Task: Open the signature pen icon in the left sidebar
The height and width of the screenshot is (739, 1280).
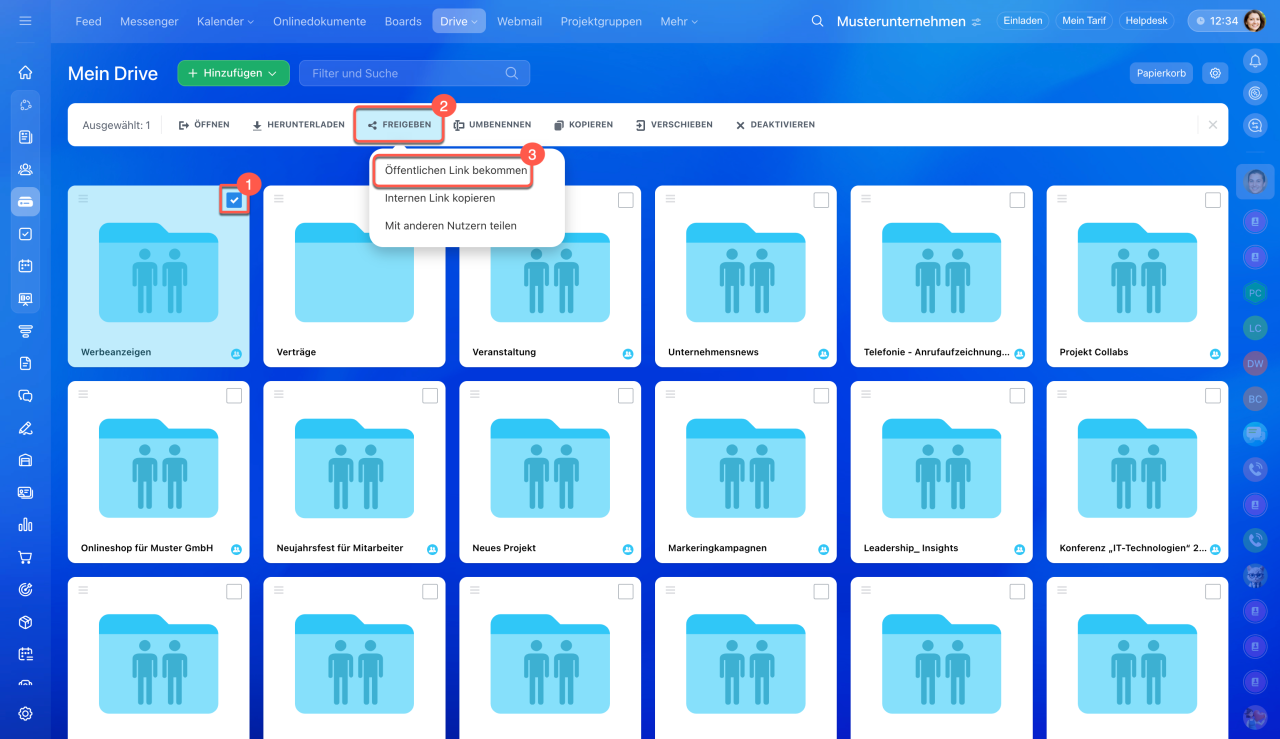Action: point(25,428)
